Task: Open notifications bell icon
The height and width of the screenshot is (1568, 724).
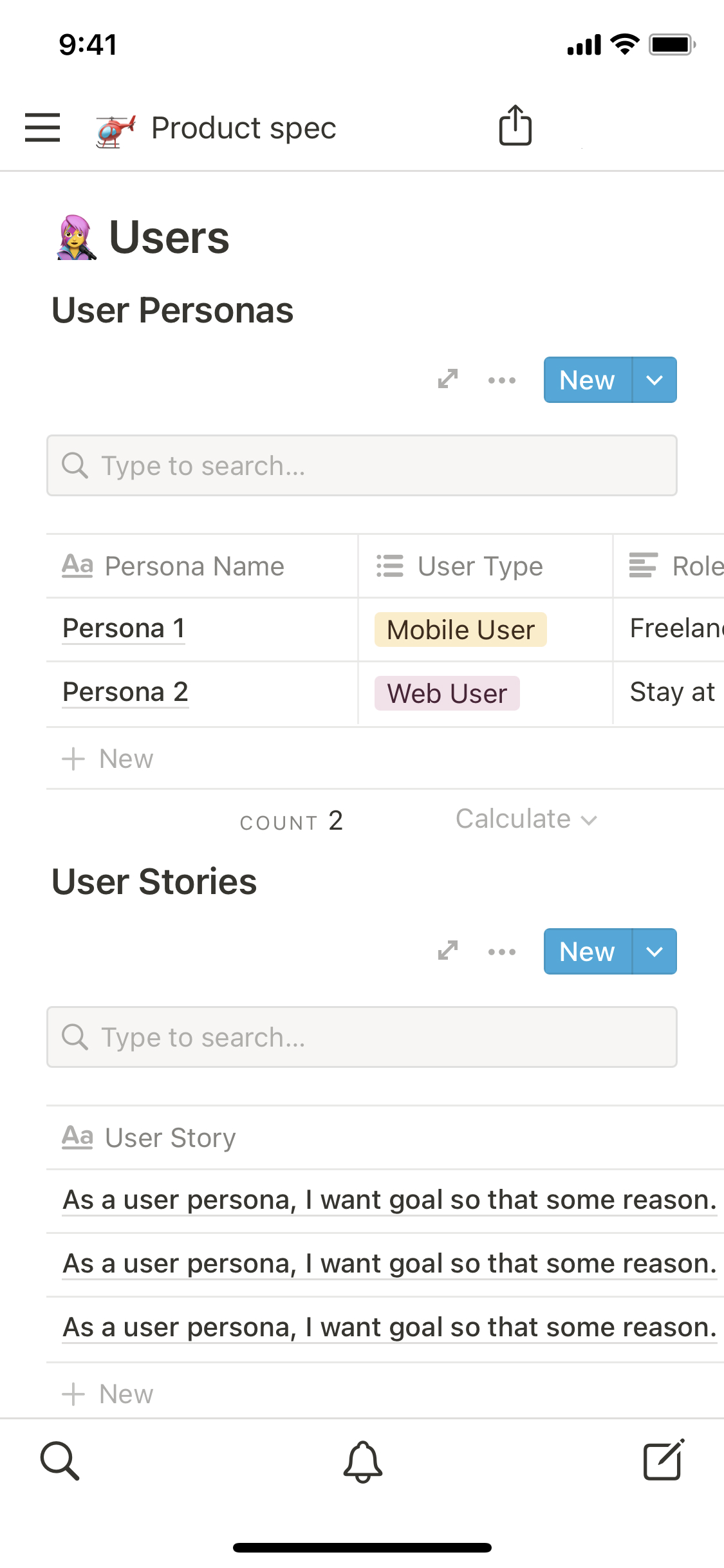Action: click(x=362, y=1461)
